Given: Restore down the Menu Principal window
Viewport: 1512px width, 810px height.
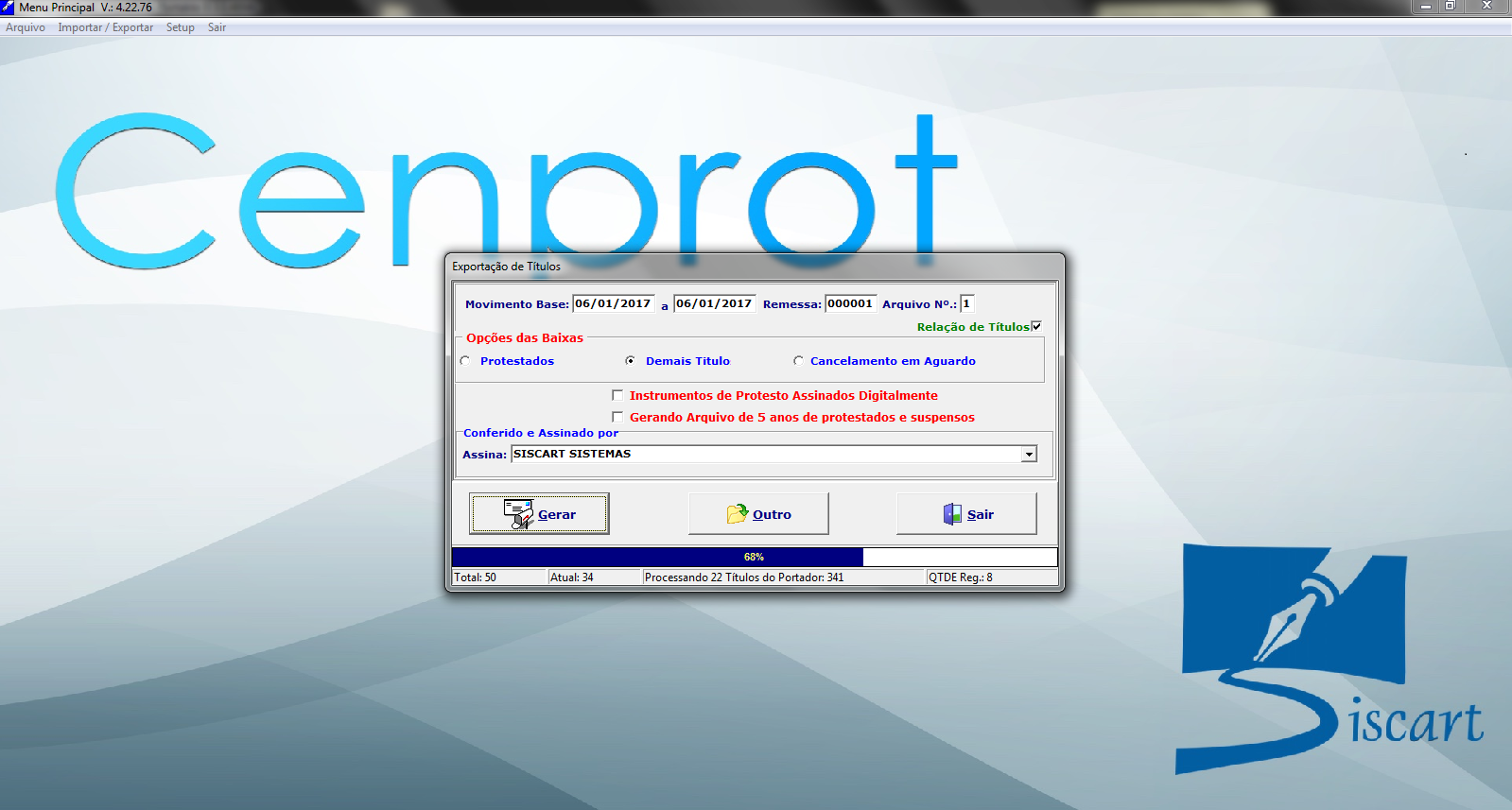Looking at the screenshot, I should pyautogui.click(x=1450, y=7).
